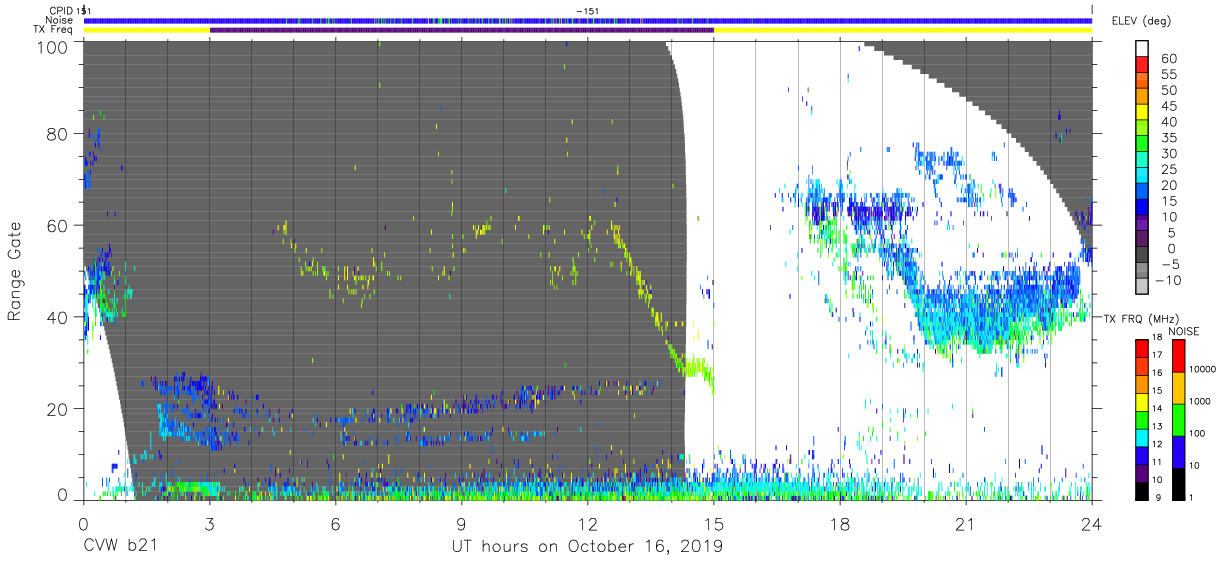Click the '60' tick on Range Gate axis

coord(59,225)
